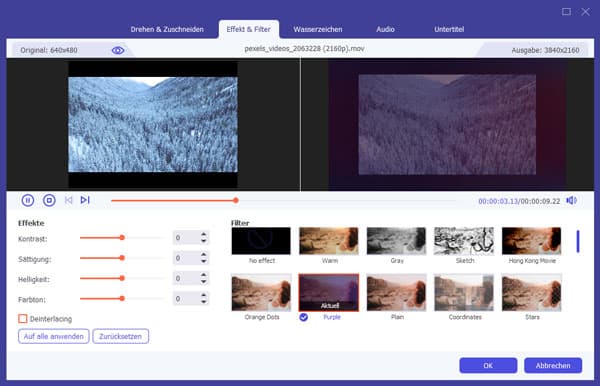
Task: Open the Drehen & Zuschneiden tab
Action: coord(167,29)
